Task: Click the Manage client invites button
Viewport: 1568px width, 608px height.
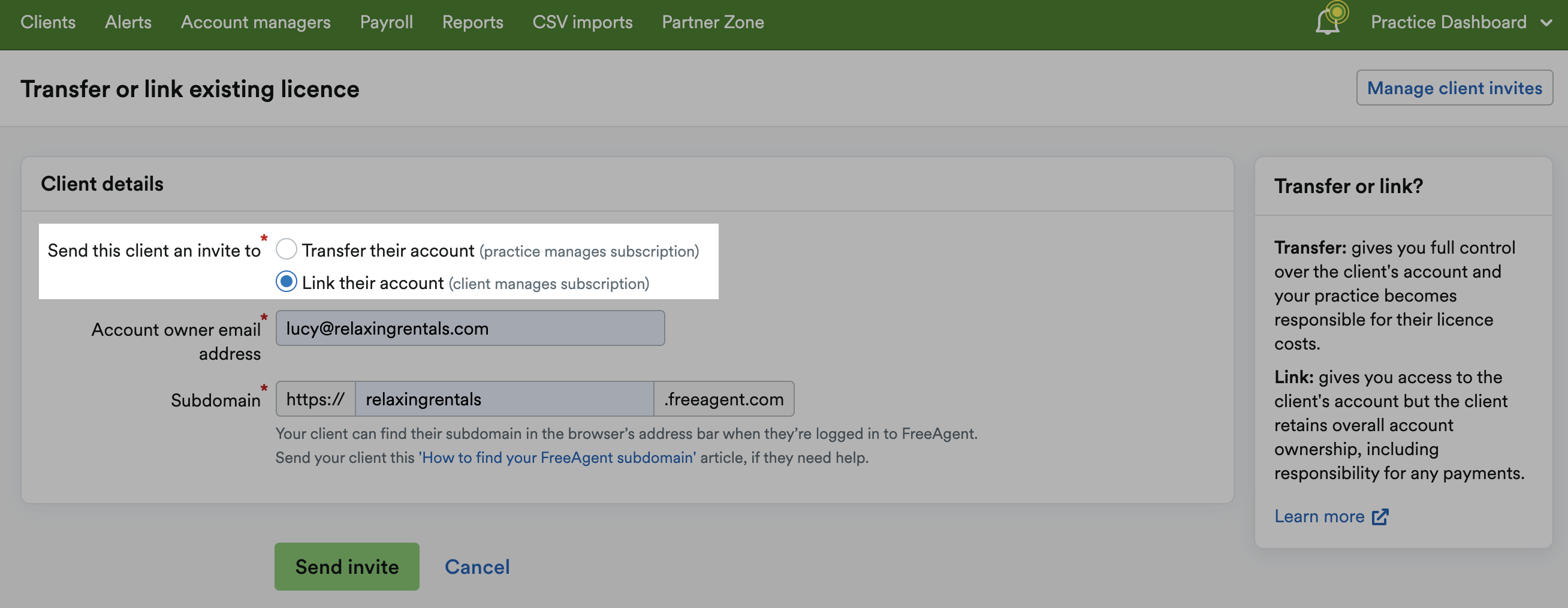Action: click(1454, 88)
